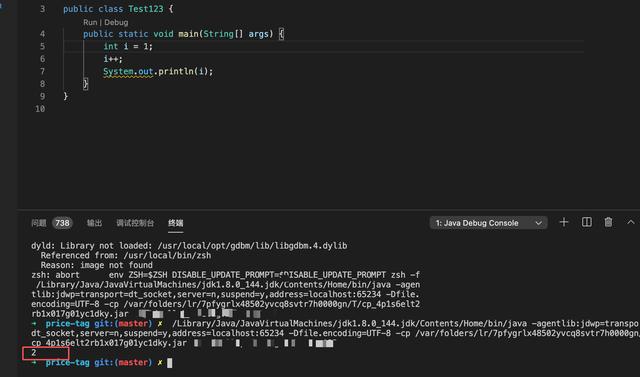Switch to the 调试控制台 debug console tab

pos(135,223)
